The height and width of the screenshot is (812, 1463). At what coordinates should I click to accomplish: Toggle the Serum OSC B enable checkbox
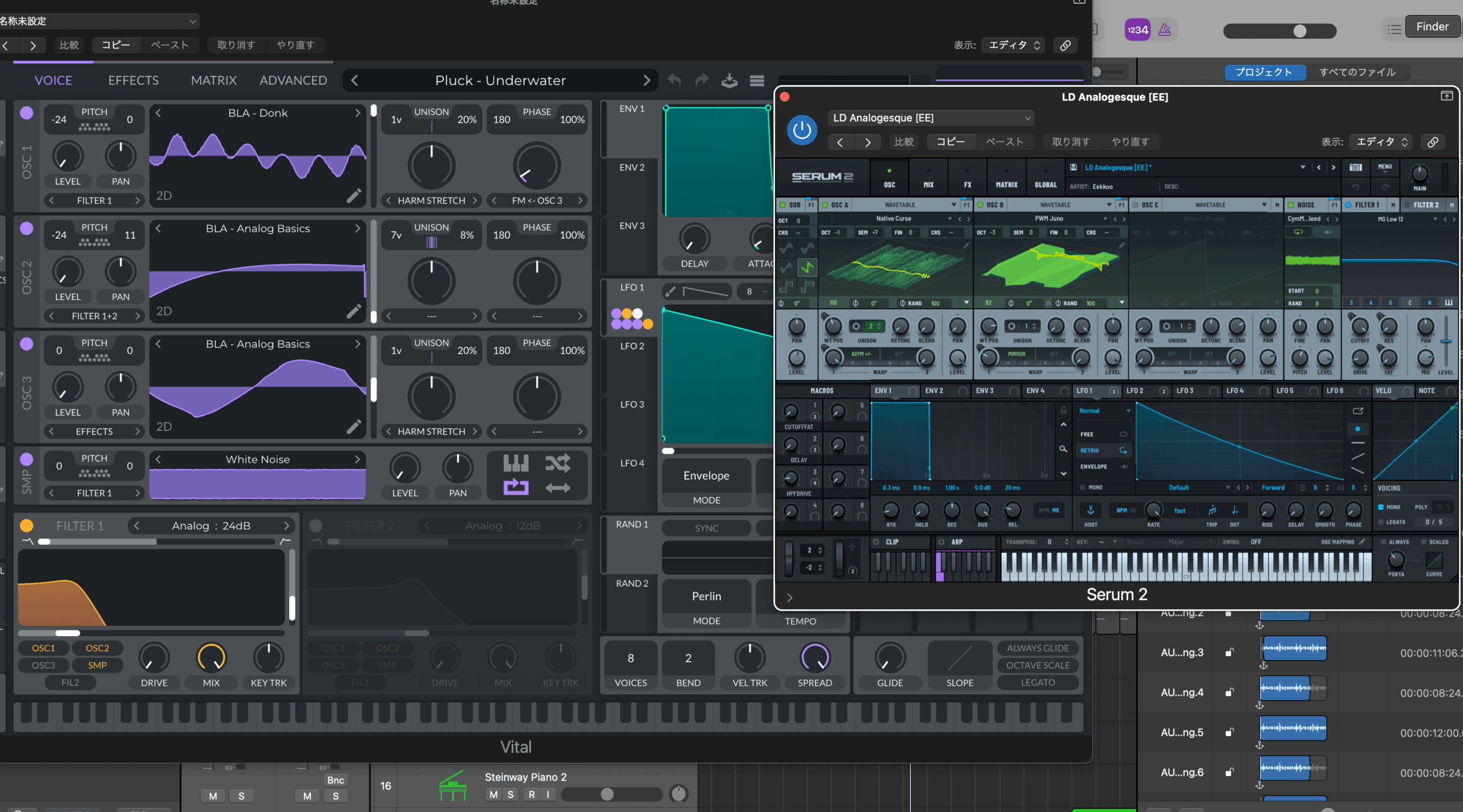(980, 205)
